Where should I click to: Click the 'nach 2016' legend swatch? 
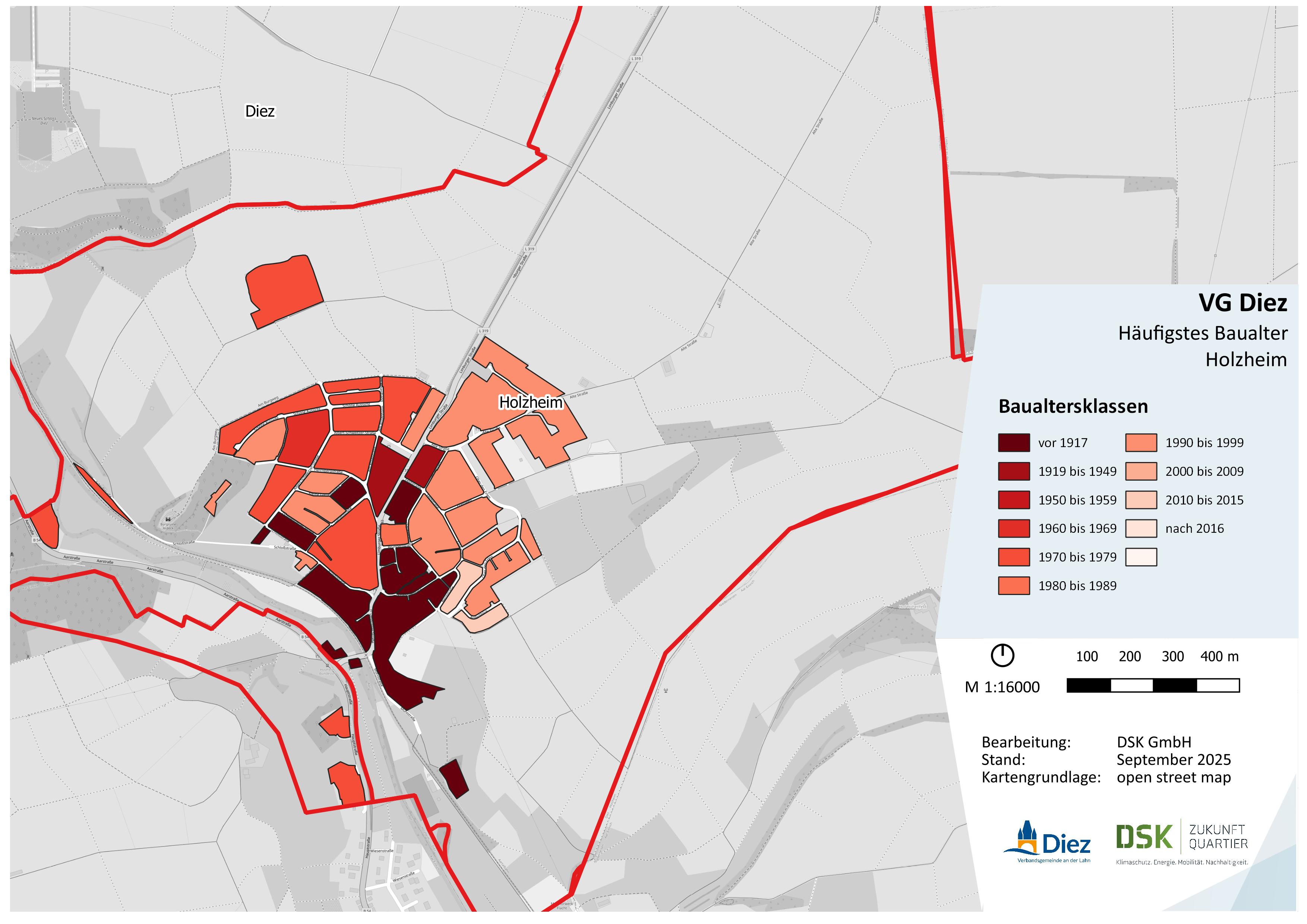click(1141, 528)
